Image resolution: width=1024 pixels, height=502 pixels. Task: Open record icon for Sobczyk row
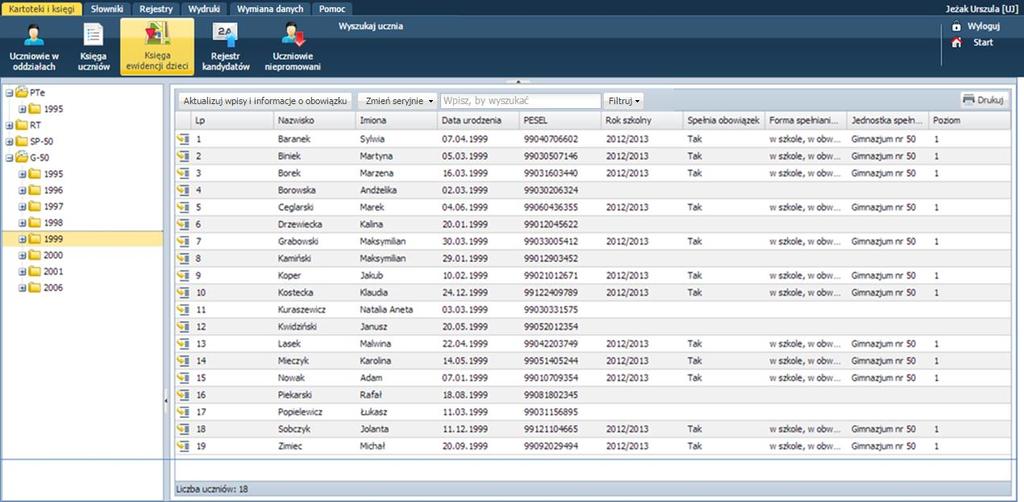[183, 429]
